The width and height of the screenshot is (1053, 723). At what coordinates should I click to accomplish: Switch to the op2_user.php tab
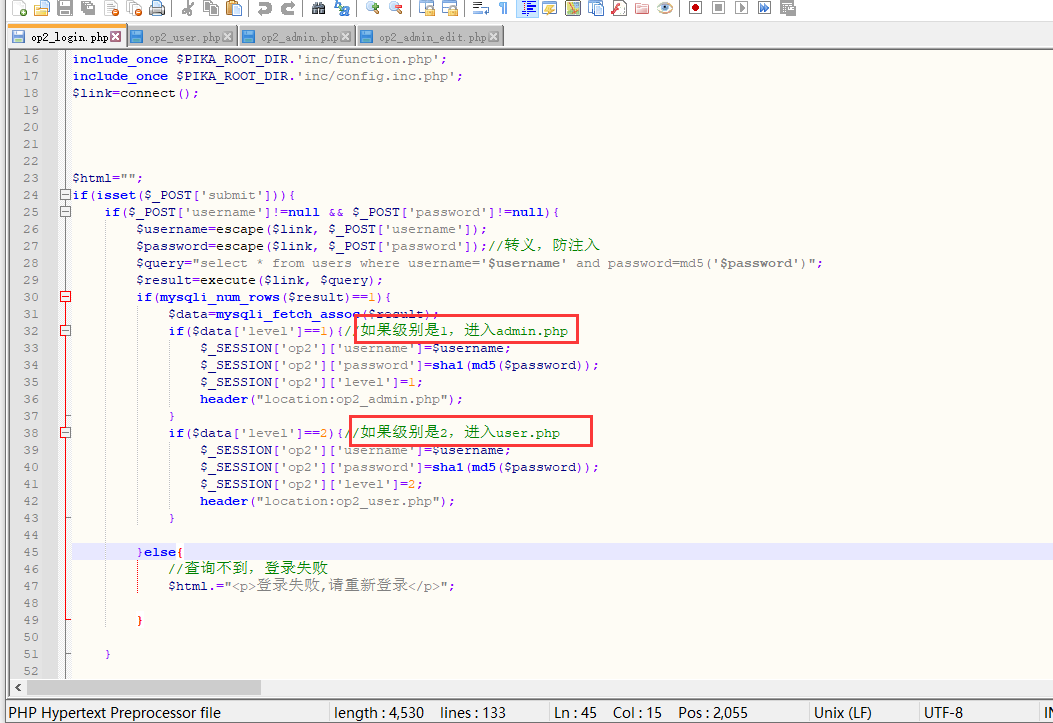182,37
